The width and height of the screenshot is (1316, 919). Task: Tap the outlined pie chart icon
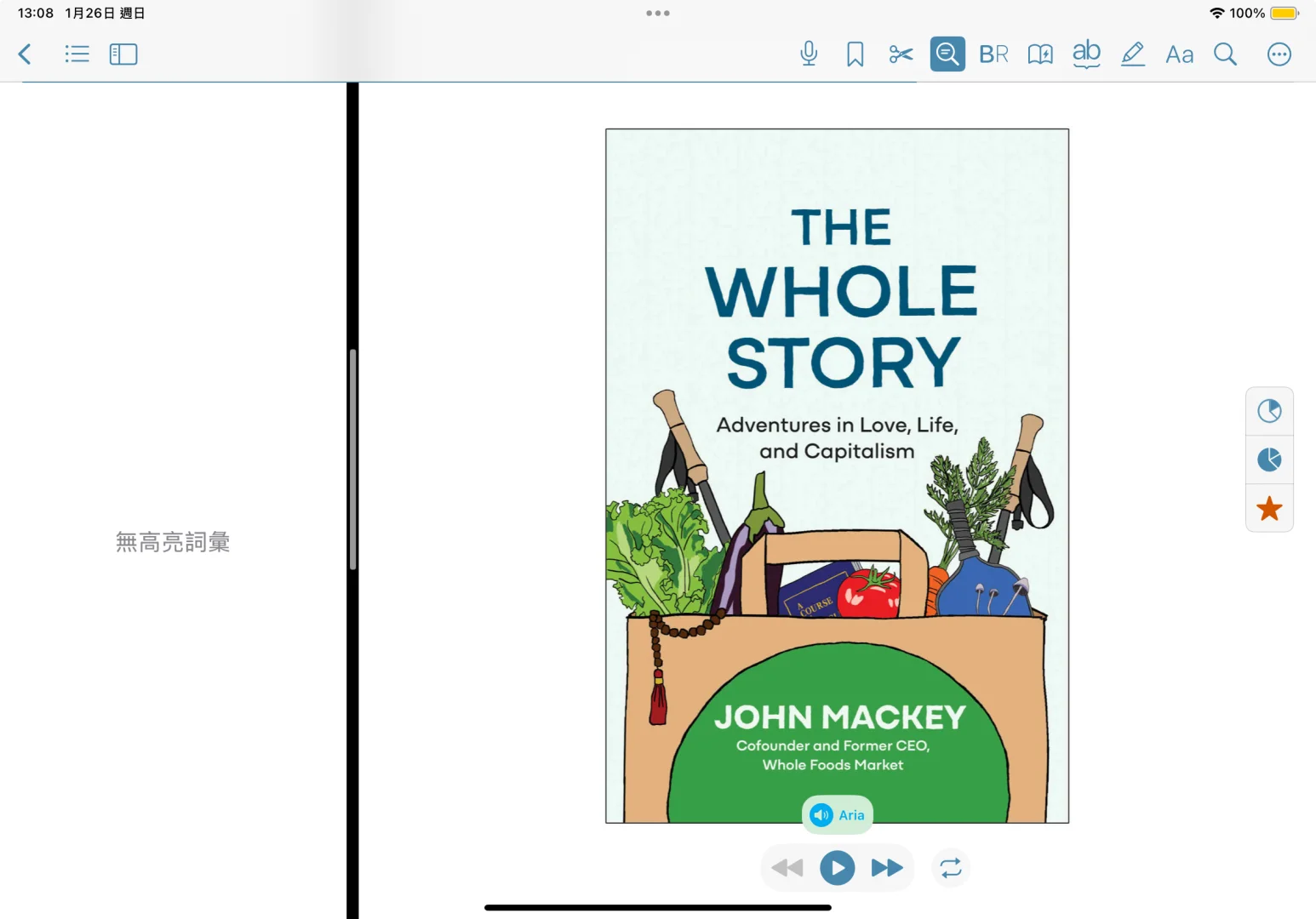pos(1269,411)
